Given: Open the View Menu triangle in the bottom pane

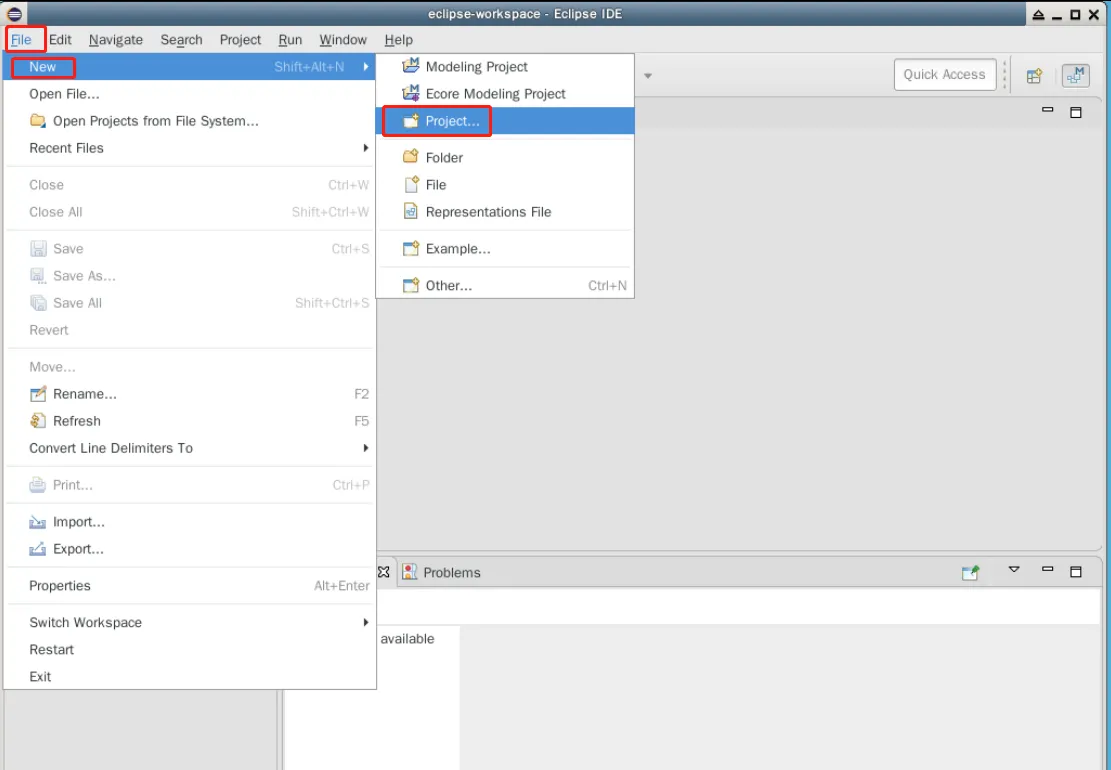Looking at the screenshot, I should pos(1014,570).
